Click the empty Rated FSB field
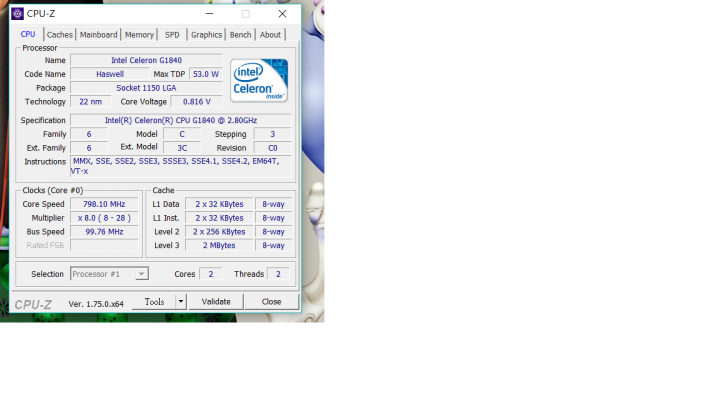Screen dimensions: 720x405 pyautogui.click(x=104, y=245)
